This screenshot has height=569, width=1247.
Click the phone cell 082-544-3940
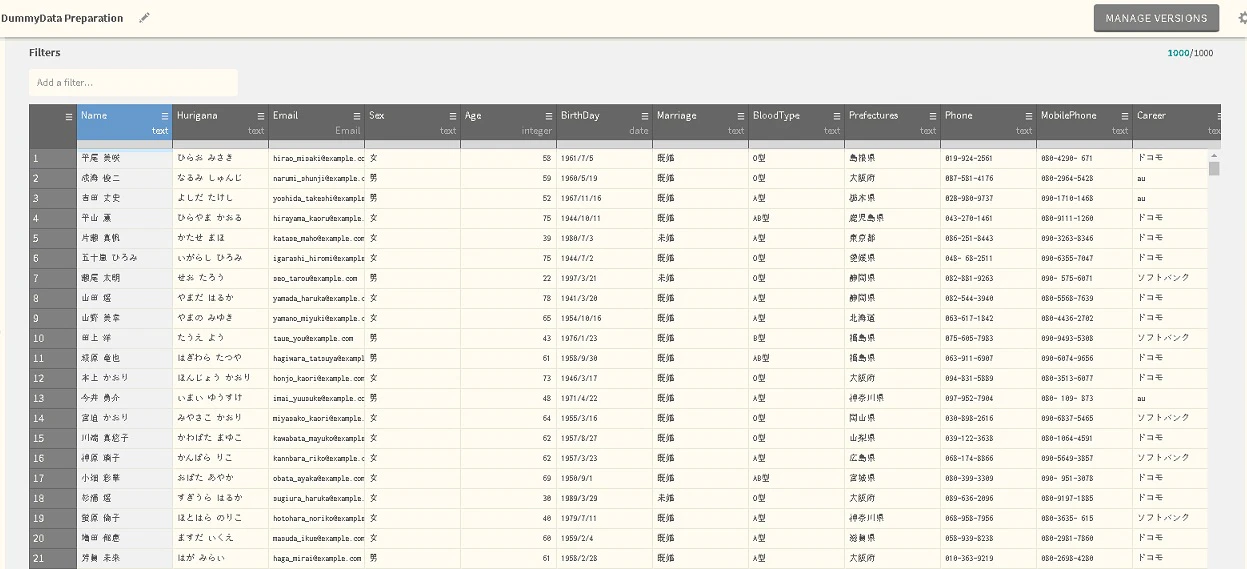point(989,298)
